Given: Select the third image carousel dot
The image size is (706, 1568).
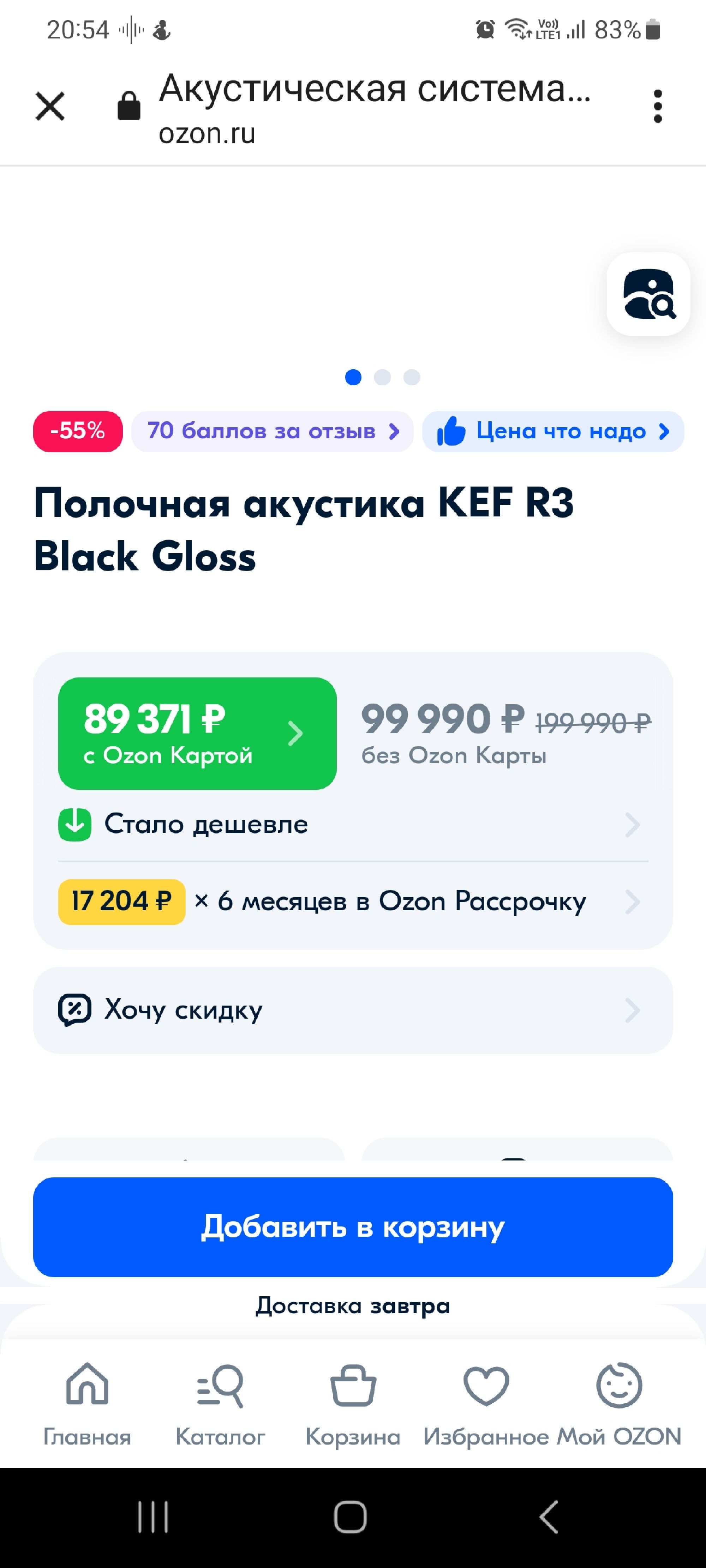Looking at the screenshot, I should coord(412,378).
